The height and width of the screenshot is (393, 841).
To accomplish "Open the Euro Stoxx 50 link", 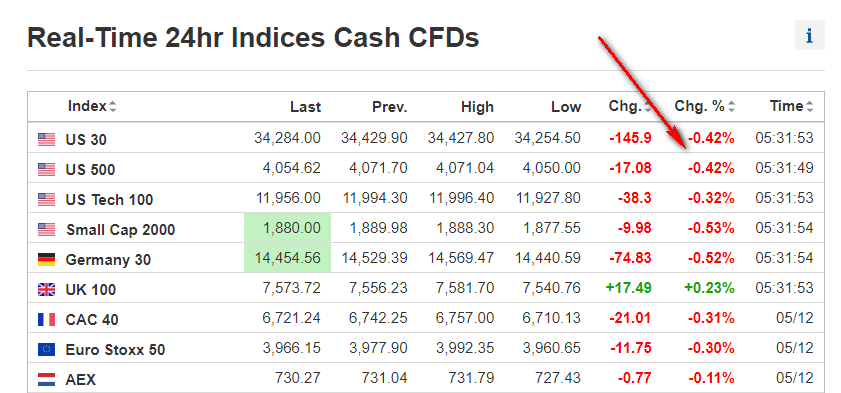I will click(115, 350).
